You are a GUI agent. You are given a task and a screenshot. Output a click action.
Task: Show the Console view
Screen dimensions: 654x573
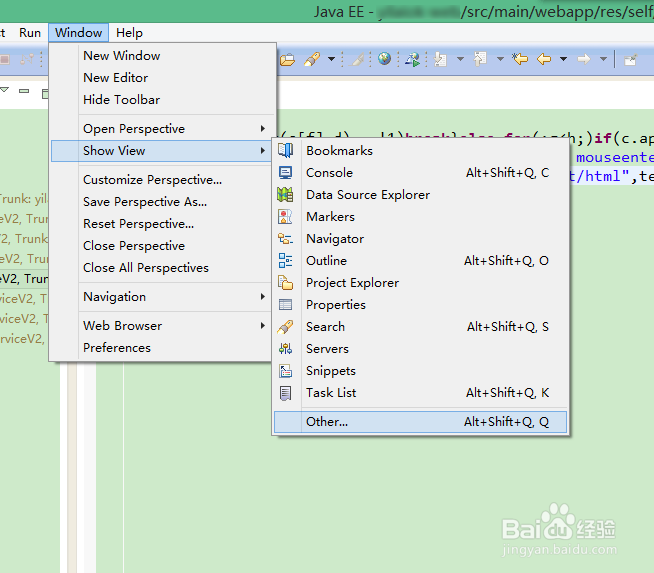[x=420, y=173]
